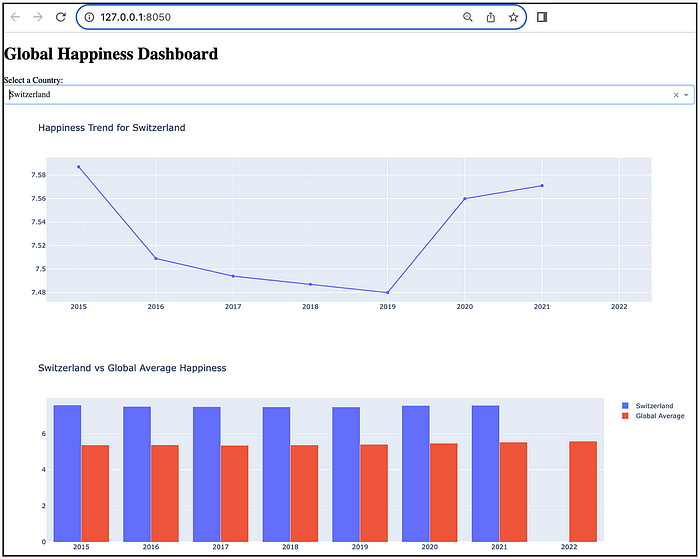Click the 2015 data point on trend line
The width and height of the screenshot is (700, 559).
click(79, 167)
